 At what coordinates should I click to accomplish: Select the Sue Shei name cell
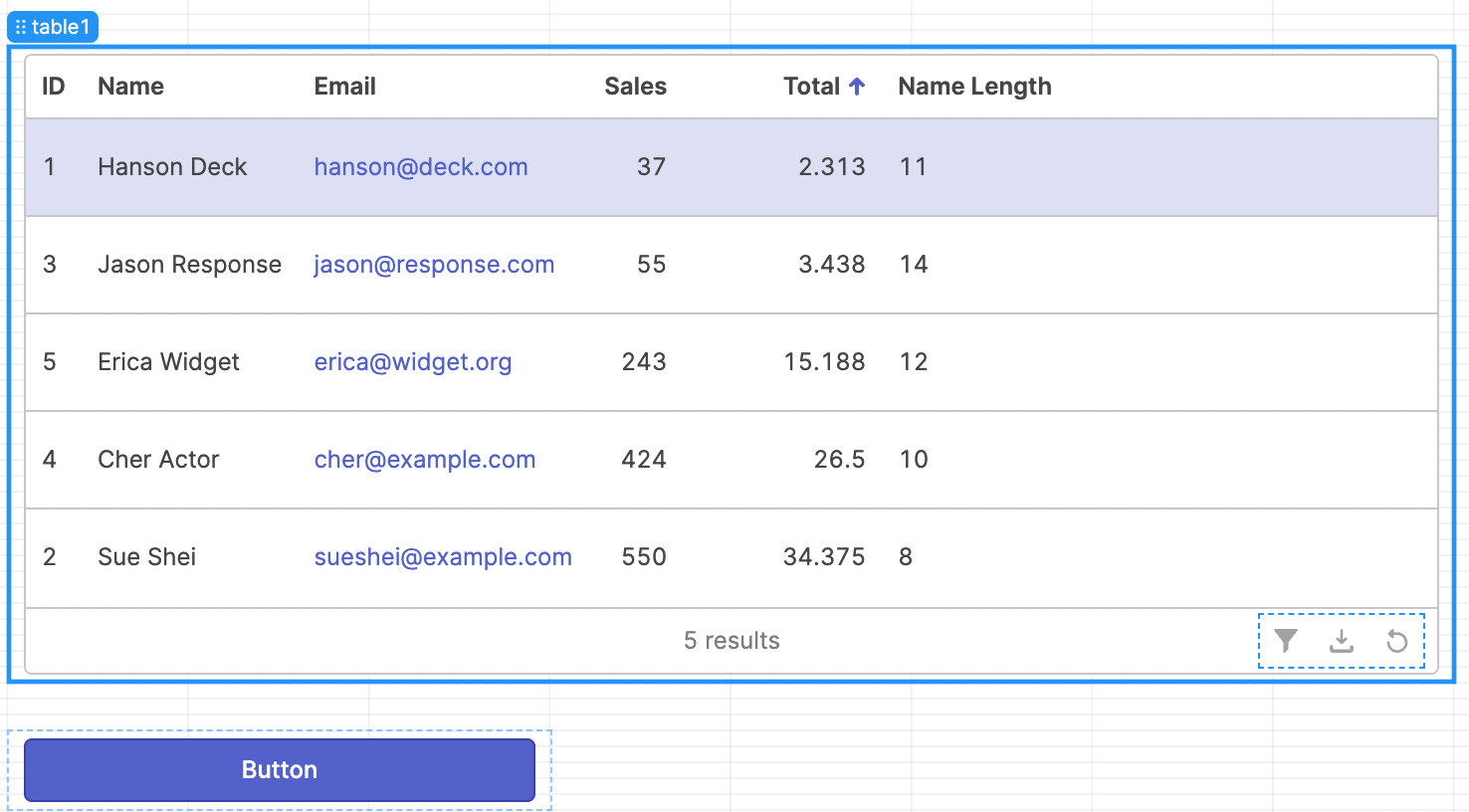pyautogui.click(x=147, y=557)
